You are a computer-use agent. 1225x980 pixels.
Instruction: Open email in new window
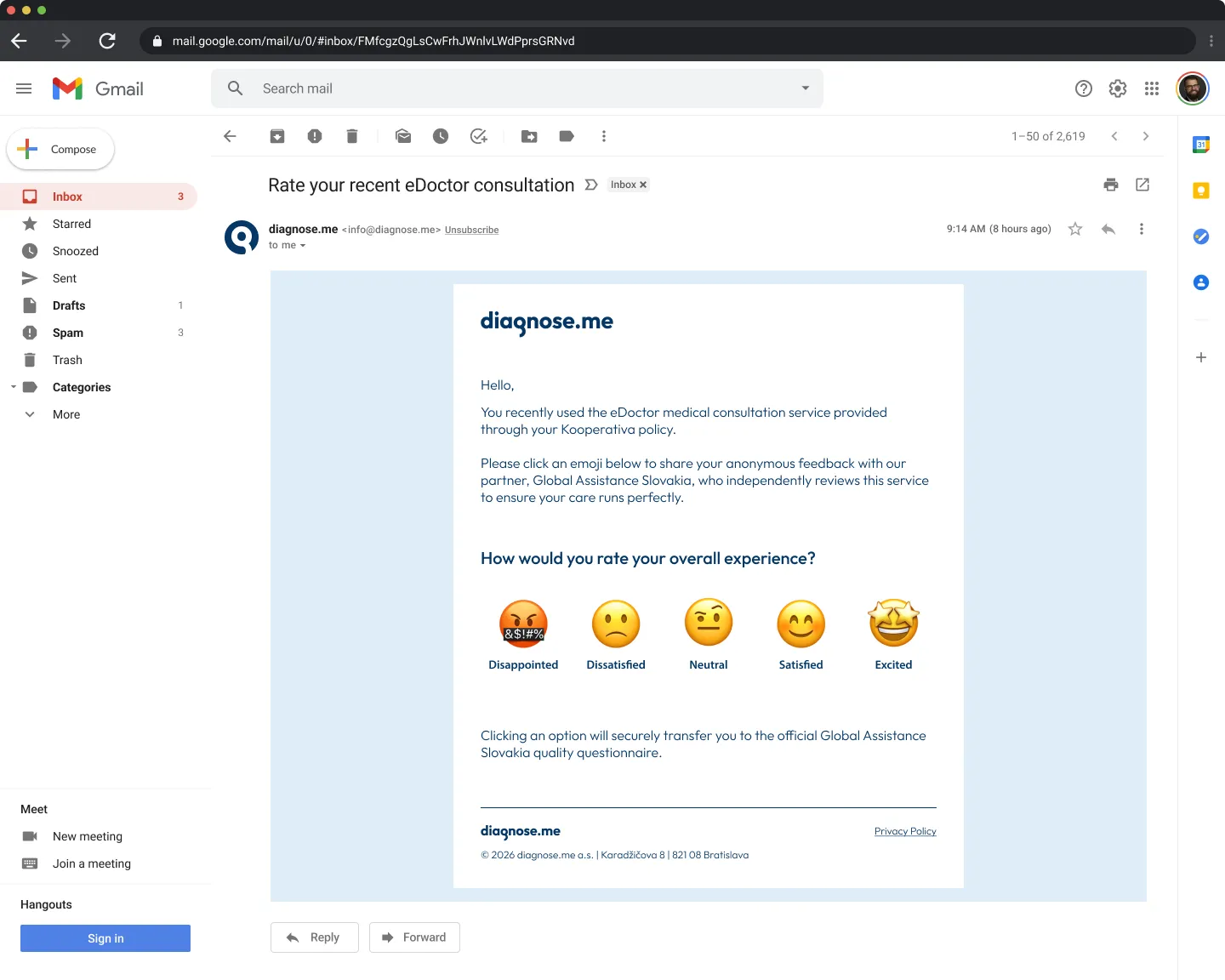pyautogui.click(x=1142, y=185)
